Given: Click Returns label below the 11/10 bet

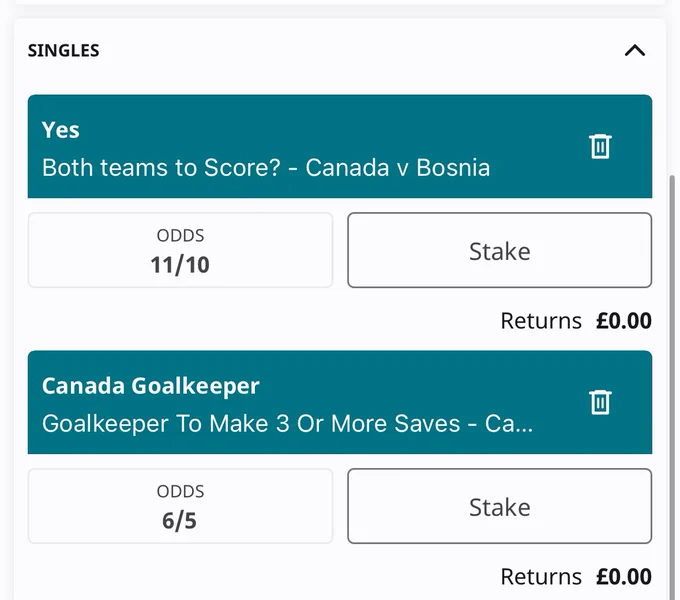Looking at the screenshot, I should coord(541,321).
